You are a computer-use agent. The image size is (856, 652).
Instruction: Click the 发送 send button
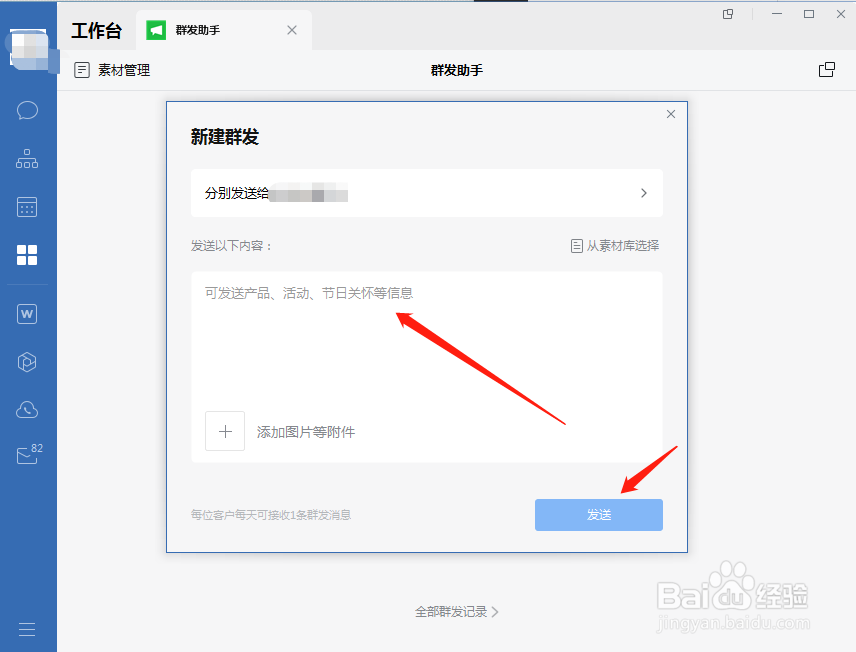coord(598,514)
